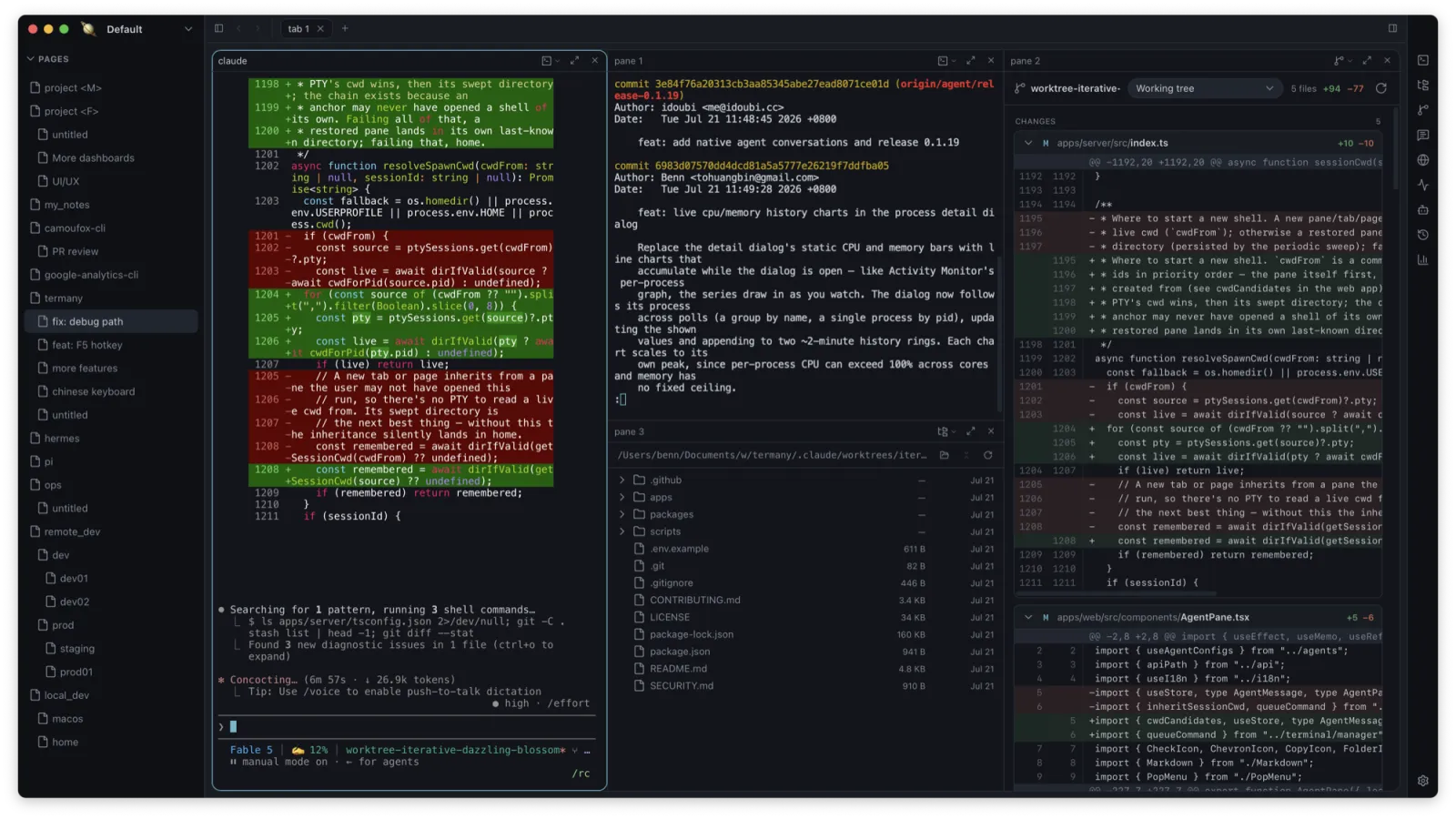Collapse AgentPane.tsx diff section
Image resolution: width=1456 pixels, height=819 pixels.
1028,617
